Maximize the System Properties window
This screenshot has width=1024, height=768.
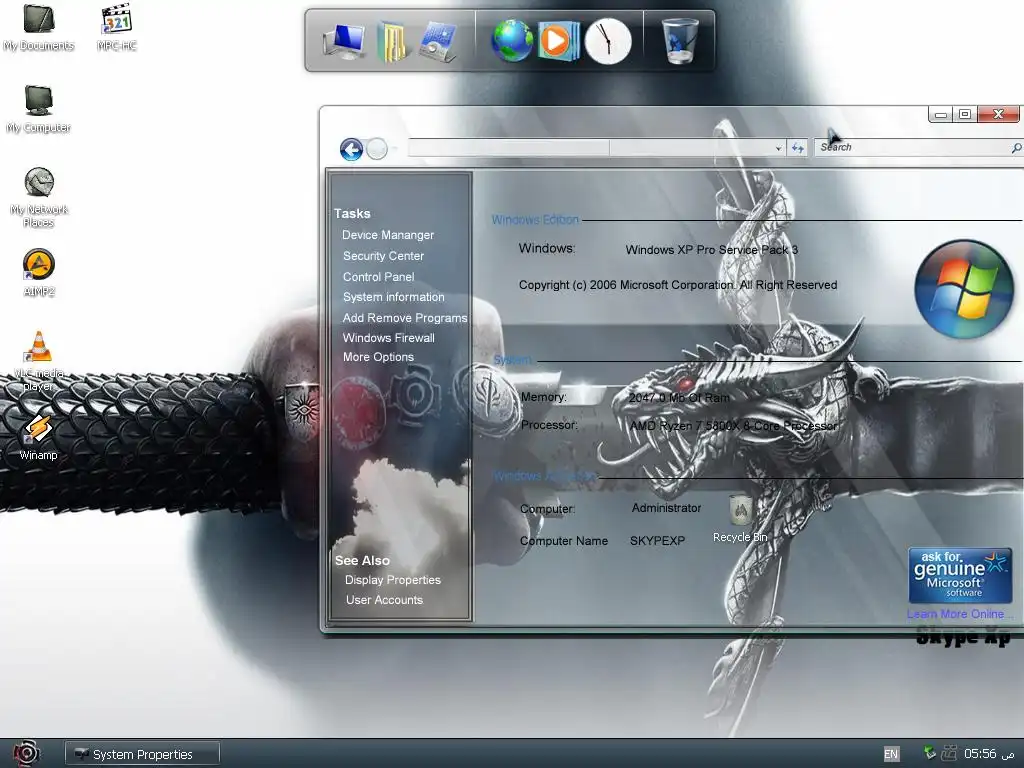(x=965, y=114)
